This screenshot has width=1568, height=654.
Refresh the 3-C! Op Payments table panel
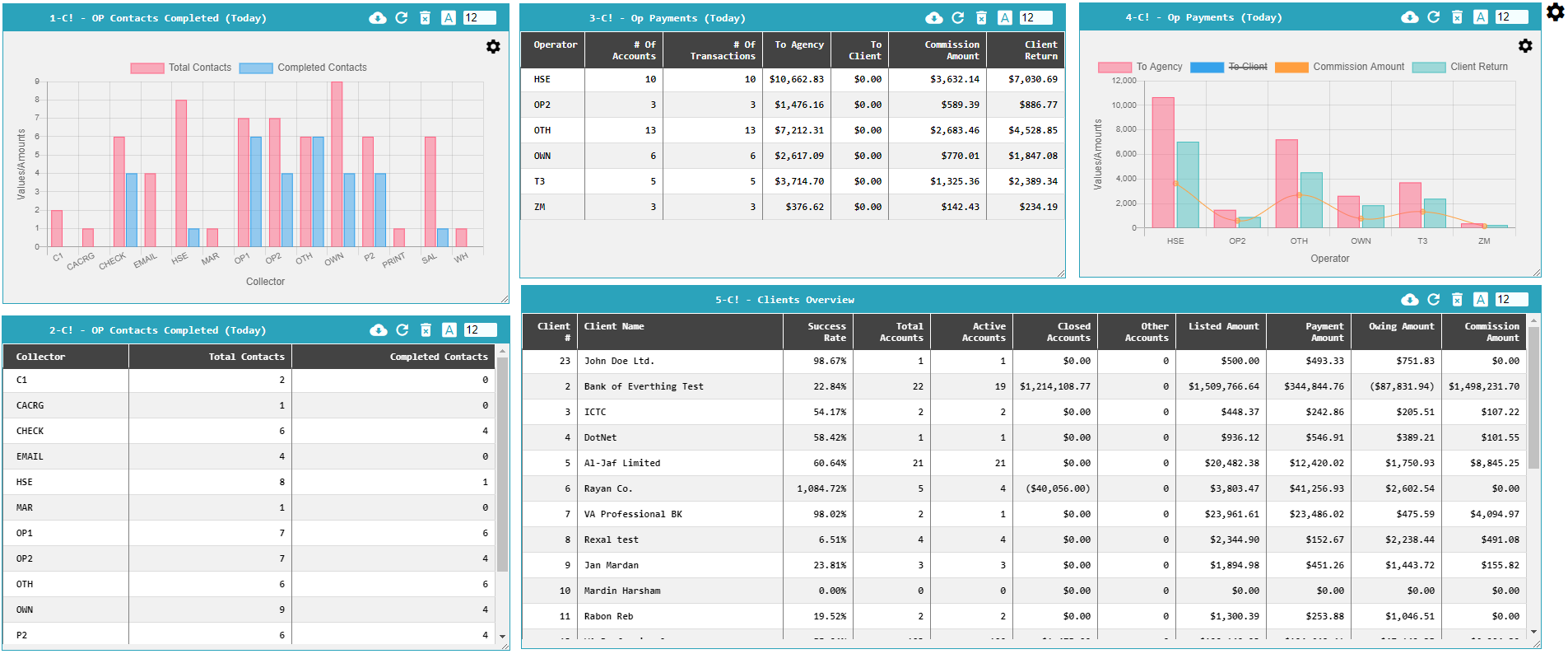click(957, 18)
